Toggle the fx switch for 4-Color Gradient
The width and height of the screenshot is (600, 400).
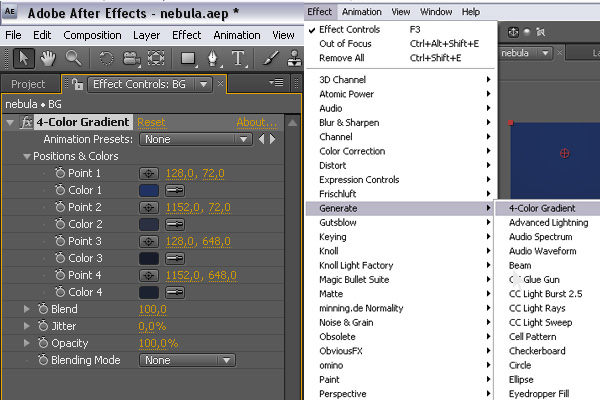26,122
